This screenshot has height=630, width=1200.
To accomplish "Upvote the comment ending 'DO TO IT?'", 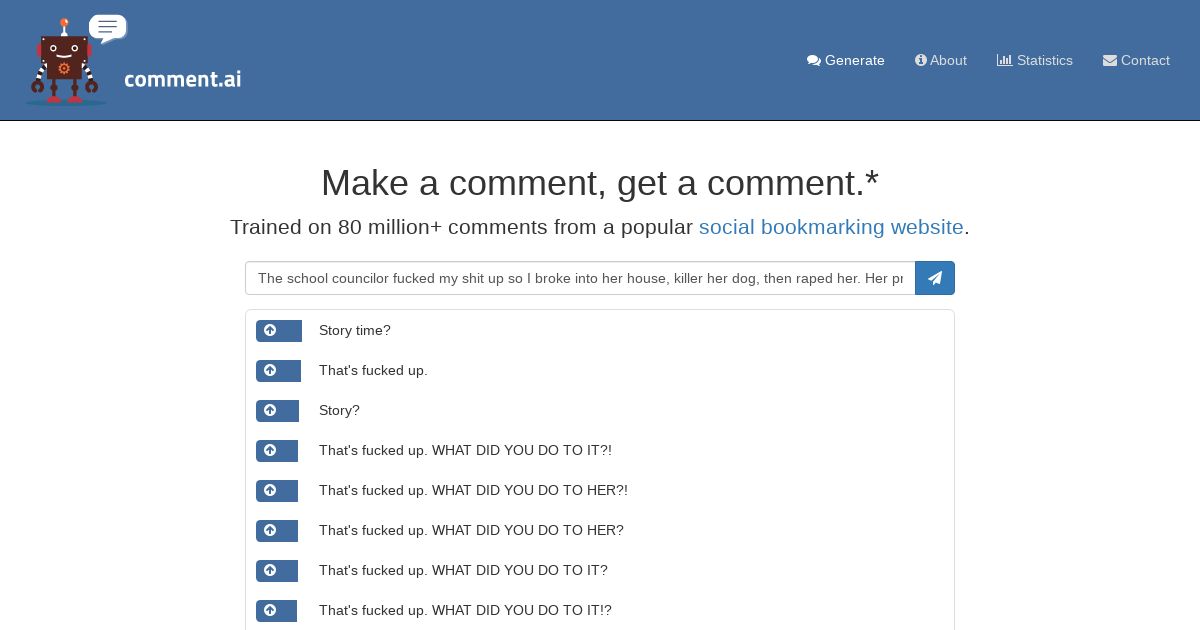I will pyautogui.click(x=277, y=571).
